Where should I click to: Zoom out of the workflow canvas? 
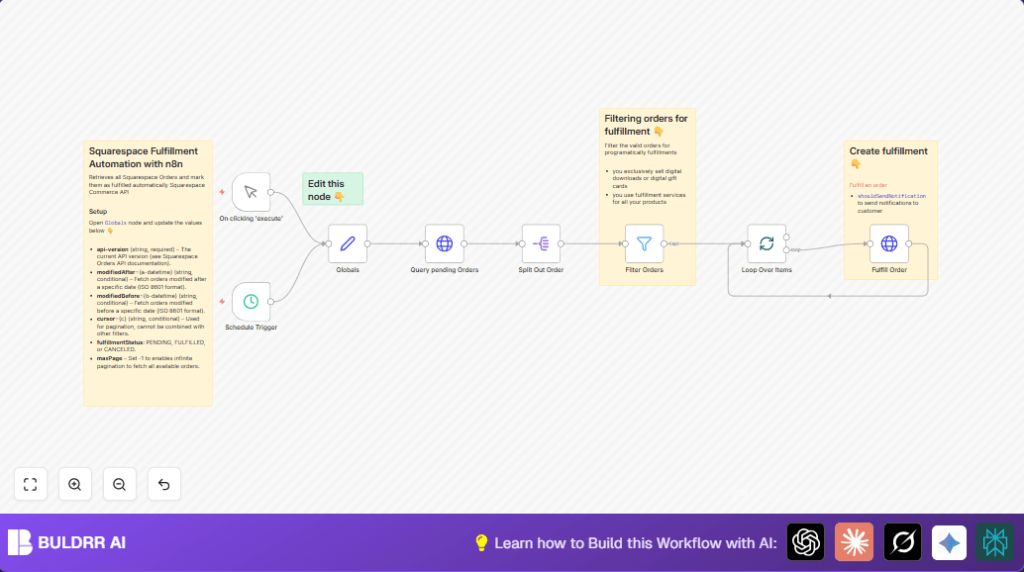pyautogui.click(x=120, y=485)
